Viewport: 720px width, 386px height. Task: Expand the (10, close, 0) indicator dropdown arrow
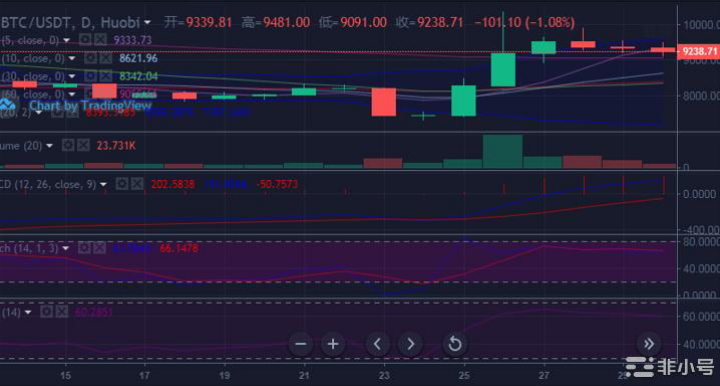[x=72, y=58]
